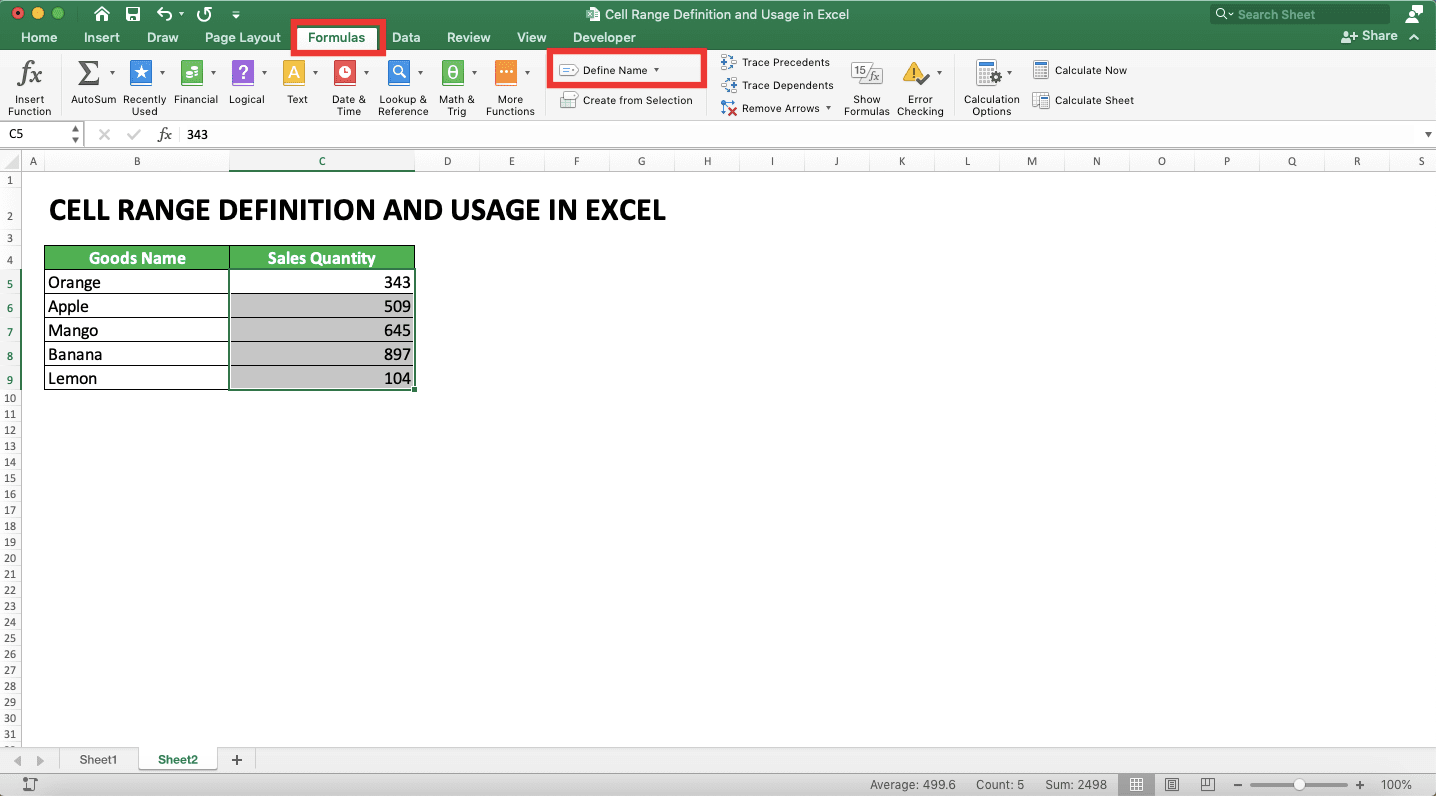Open the Date & Time functions
Viewport: 1436px width, 796px height.
[346, 73]
